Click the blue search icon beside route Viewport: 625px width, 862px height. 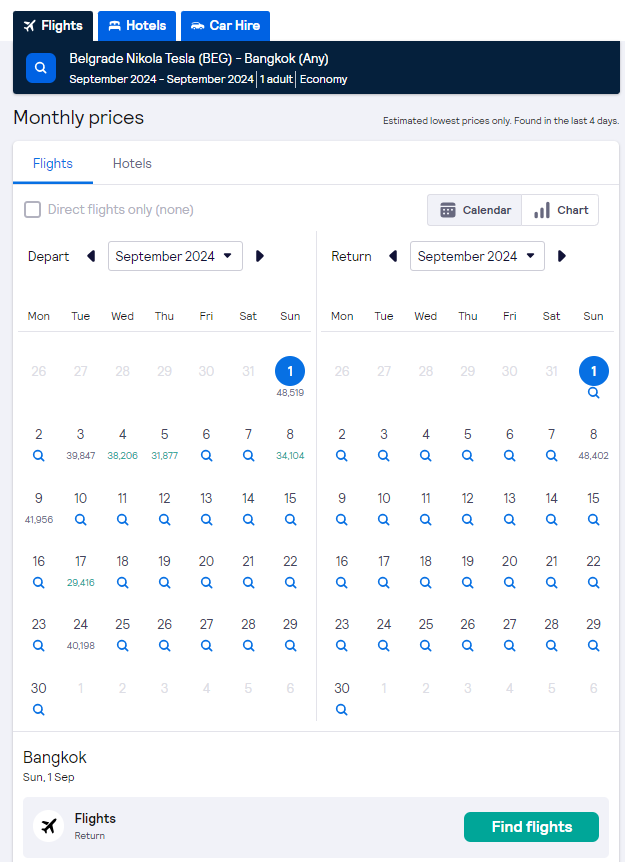pos(41,68)
